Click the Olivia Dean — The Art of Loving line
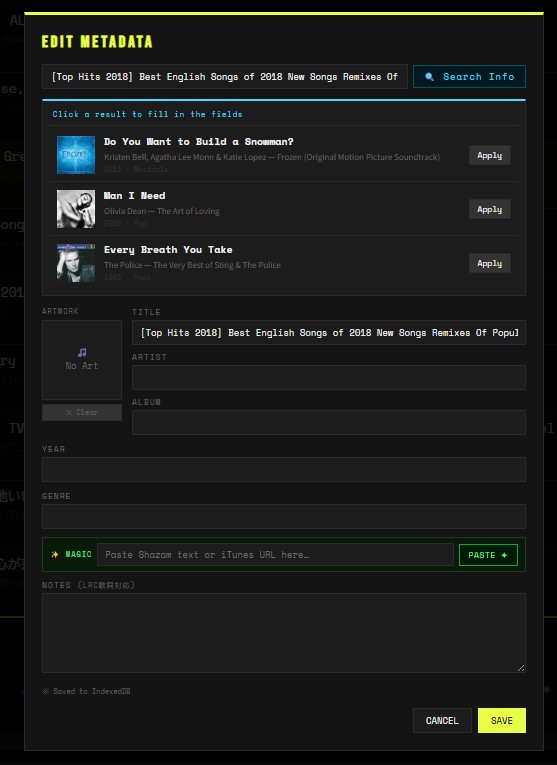This screenshot has height=765, width=557. click(161, 211)
